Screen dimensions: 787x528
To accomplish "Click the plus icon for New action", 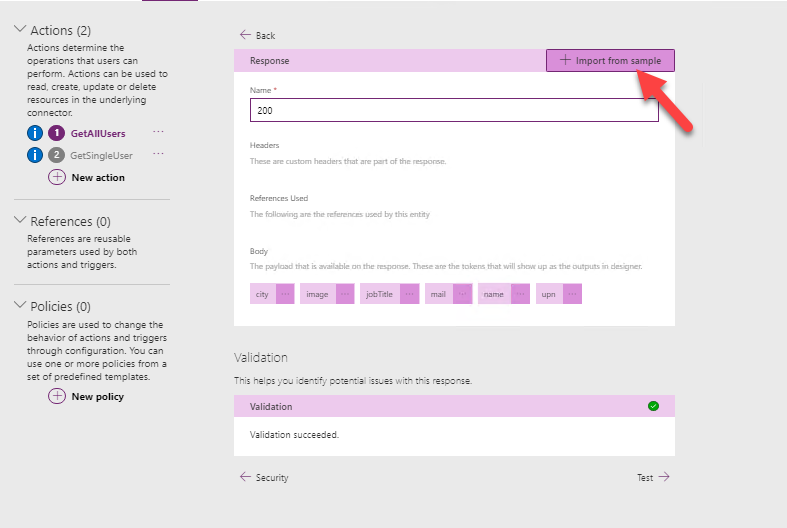I will [57, 177].
